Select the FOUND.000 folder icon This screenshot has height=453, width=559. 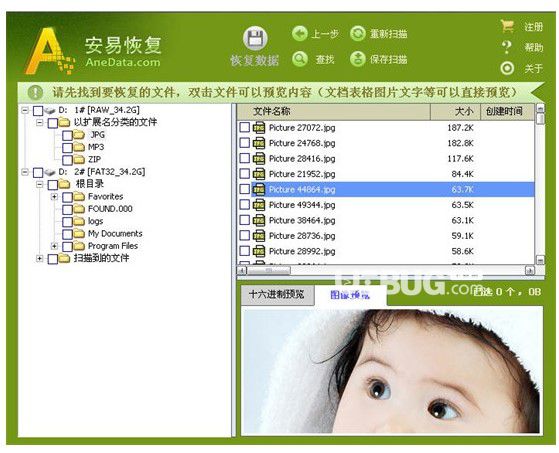(79, 209)
